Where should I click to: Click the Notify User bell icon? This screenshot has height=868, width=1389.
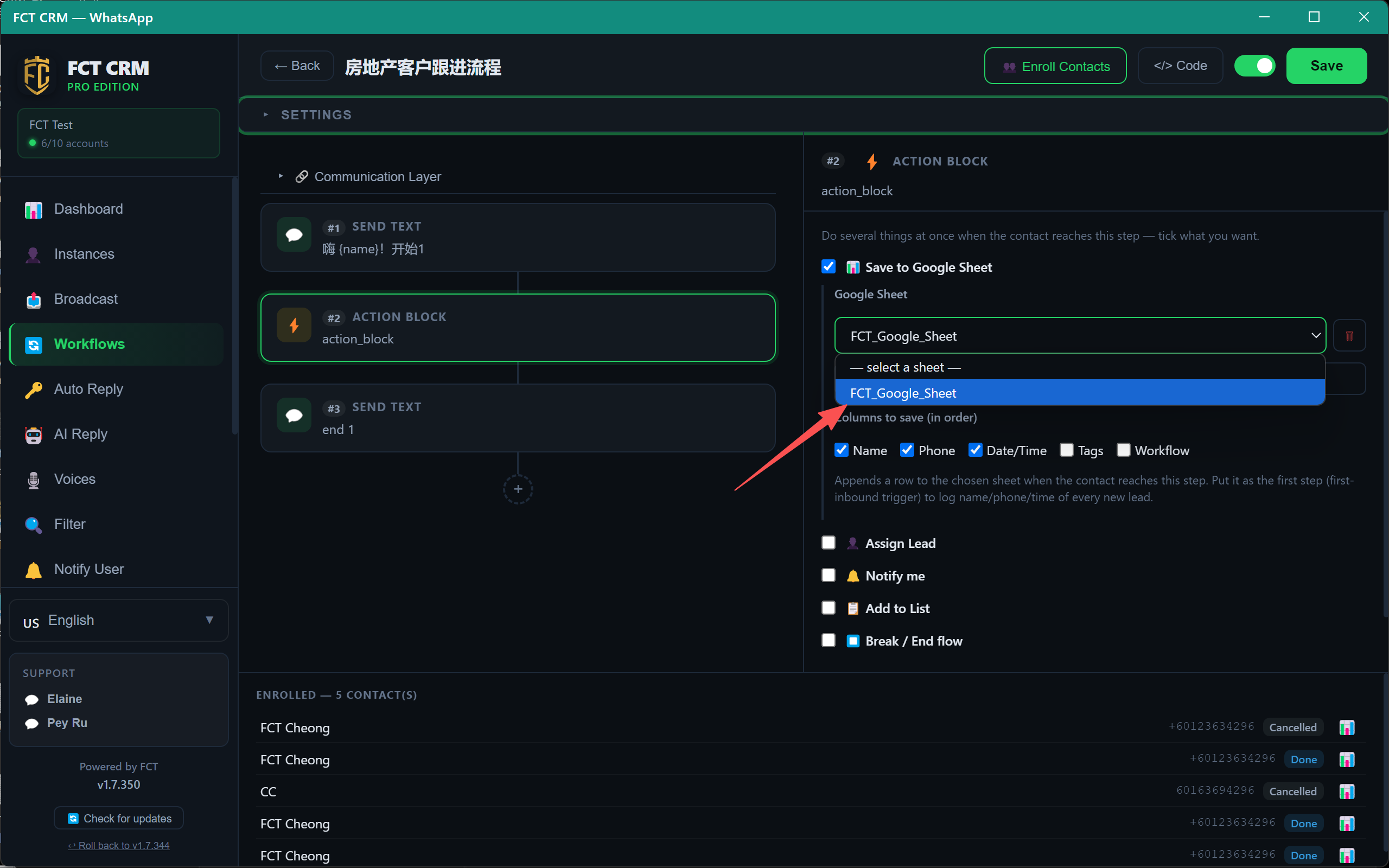[x=33, y=570]
